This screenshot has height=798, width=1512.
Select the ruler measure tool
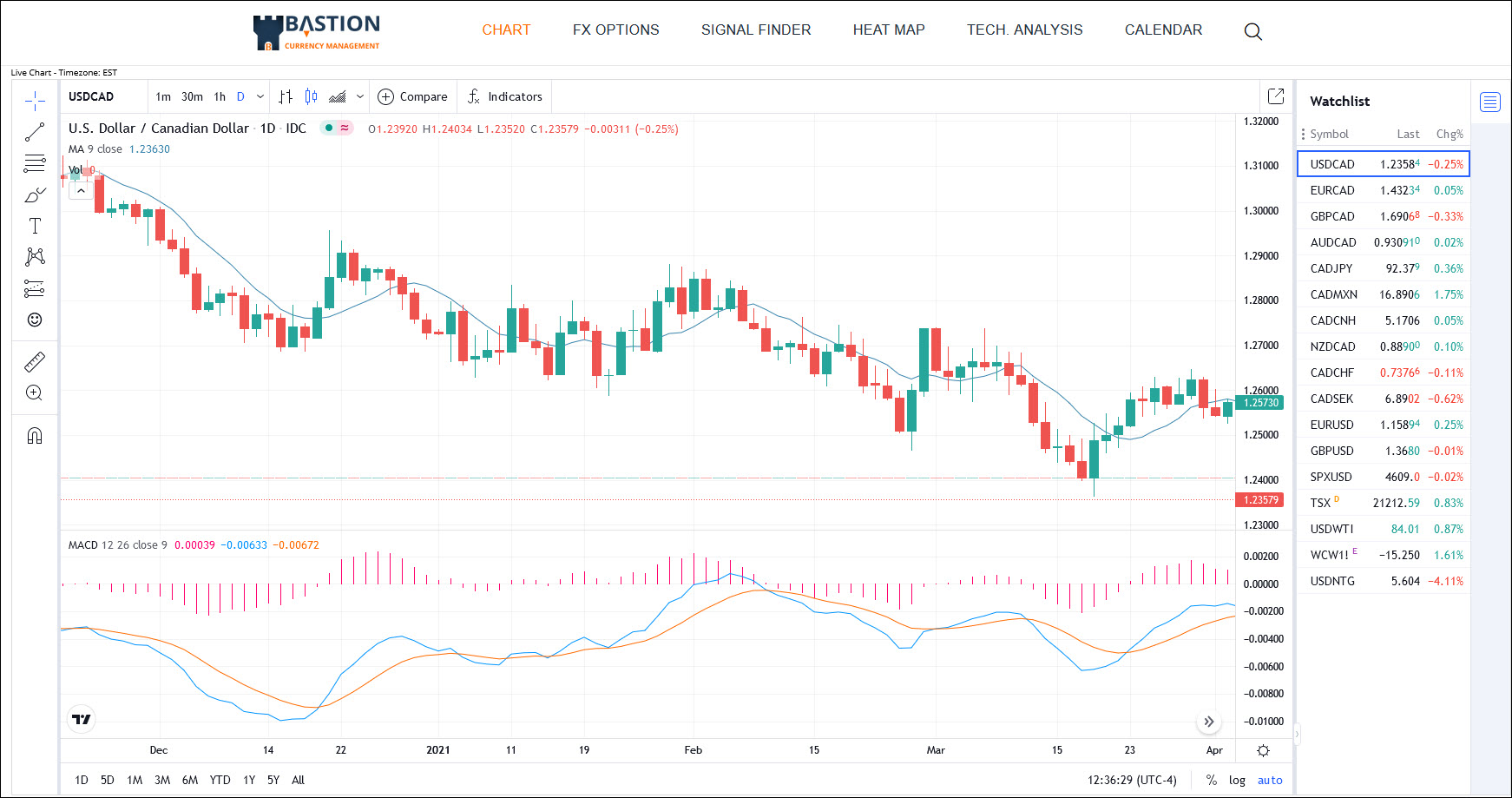click(35, 361)
